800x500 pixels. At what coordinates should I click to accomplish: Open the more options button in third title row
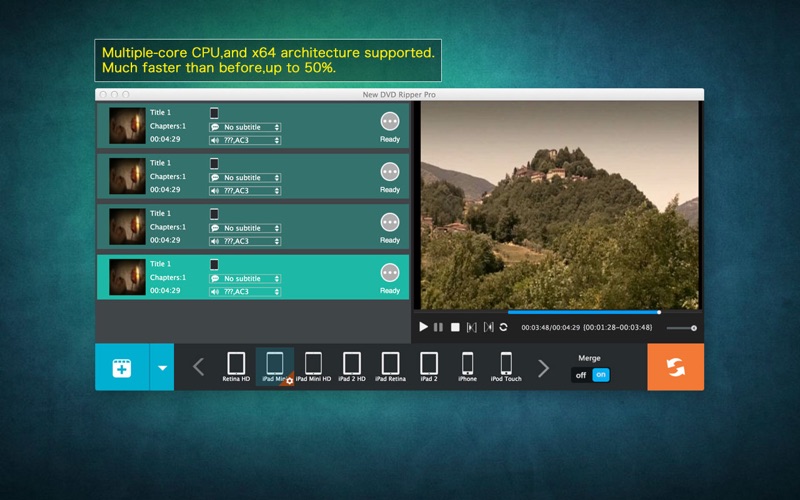(390, 222)
